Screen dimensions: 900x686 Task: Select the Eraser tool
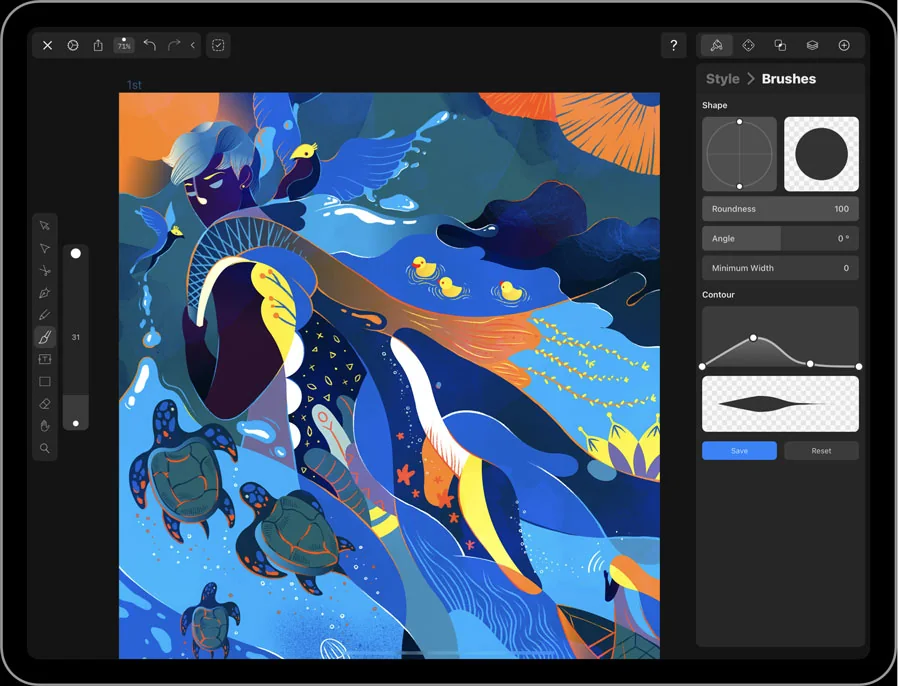pos(45,404)
